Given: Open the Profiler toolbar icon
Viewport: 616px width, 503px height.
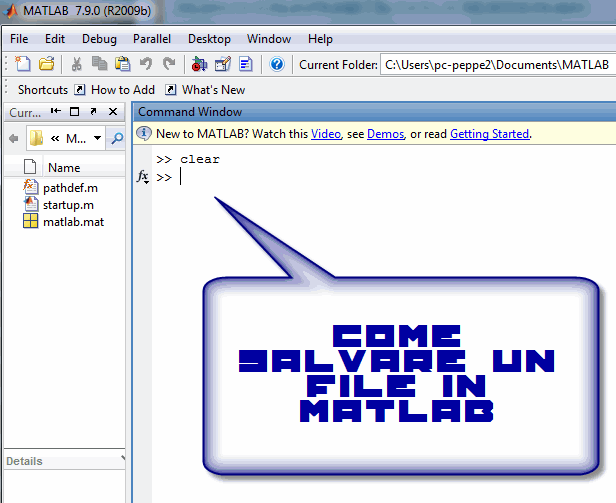Looking at the screenshot, I should coord(246,64).
